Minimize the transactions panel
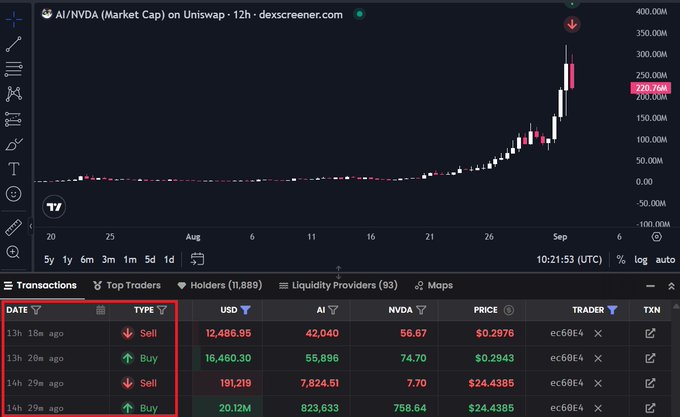This screenshot has width=680, height=417. [x=650, y=286]
